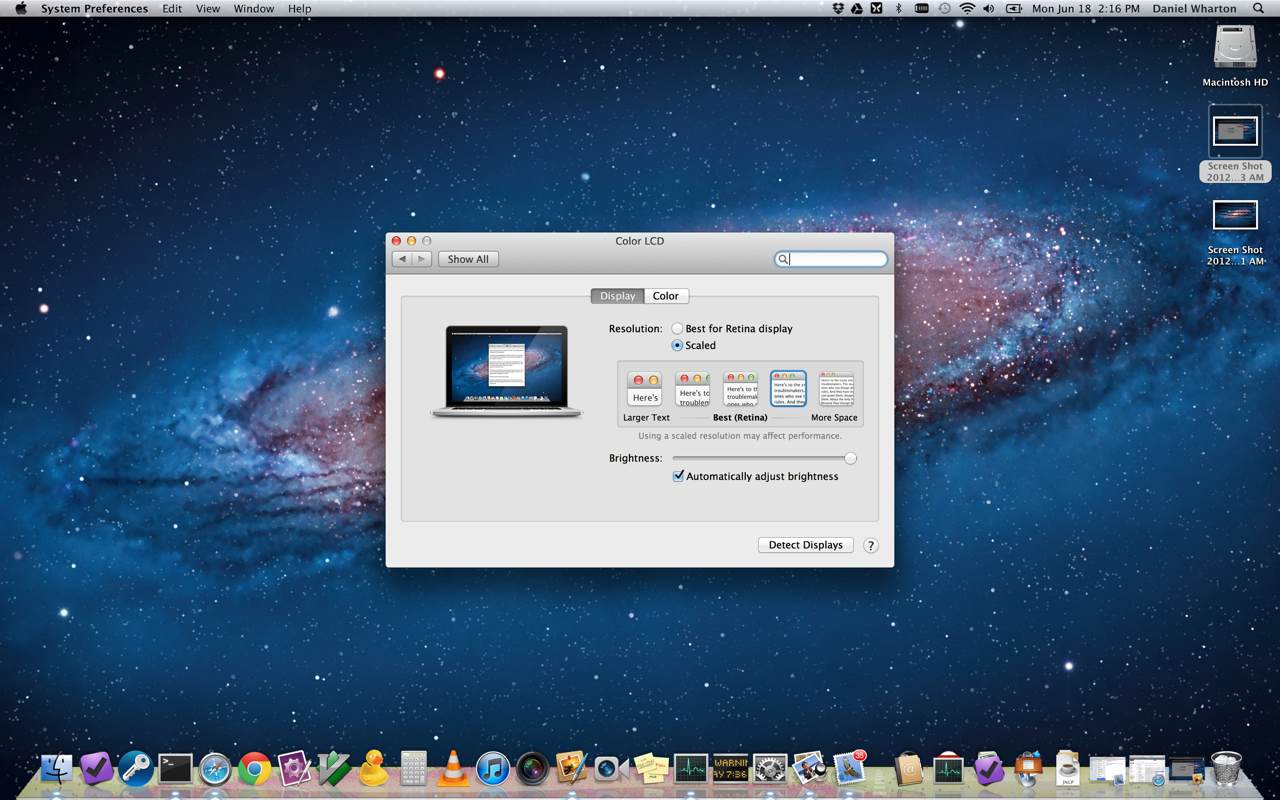1280x800 pixels.
Task: Uncheck Automatically adjust brightness
Action: pyautogui.click(x=678, y=477)
